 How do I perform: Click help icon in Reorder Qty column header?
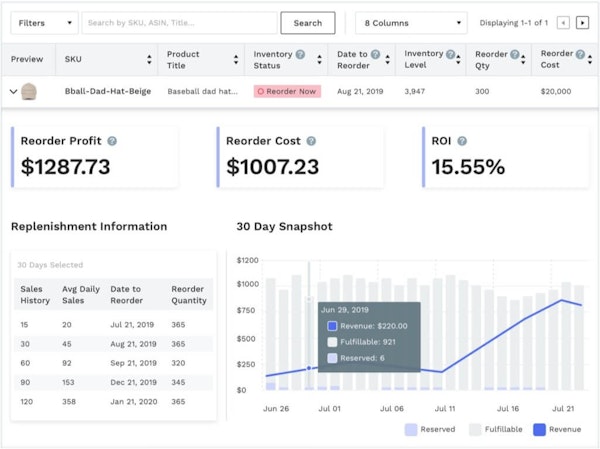[x=515, y=54]
